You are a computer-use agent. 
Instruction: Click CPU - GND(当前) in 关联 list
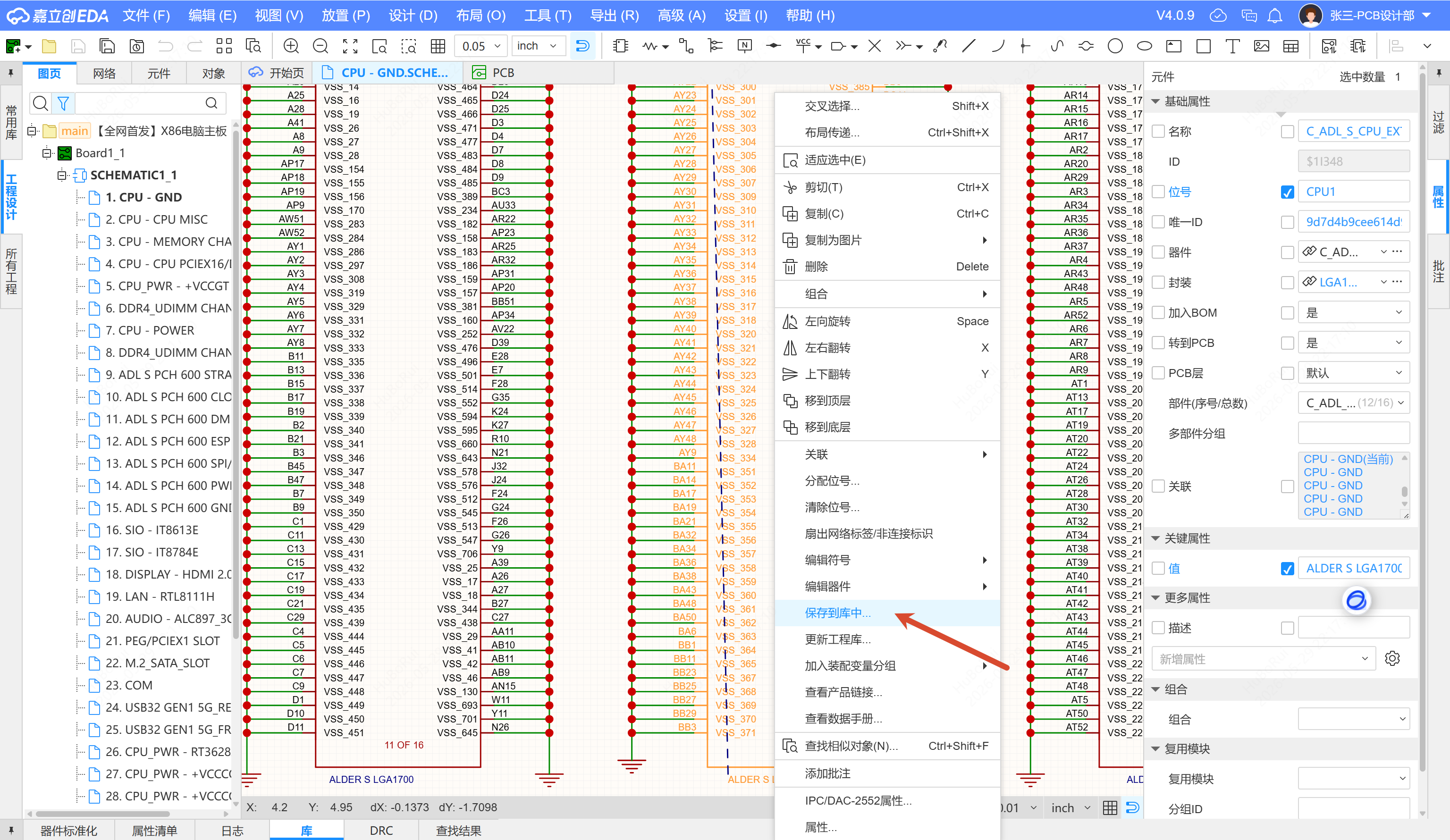[x=1348, y=459]
